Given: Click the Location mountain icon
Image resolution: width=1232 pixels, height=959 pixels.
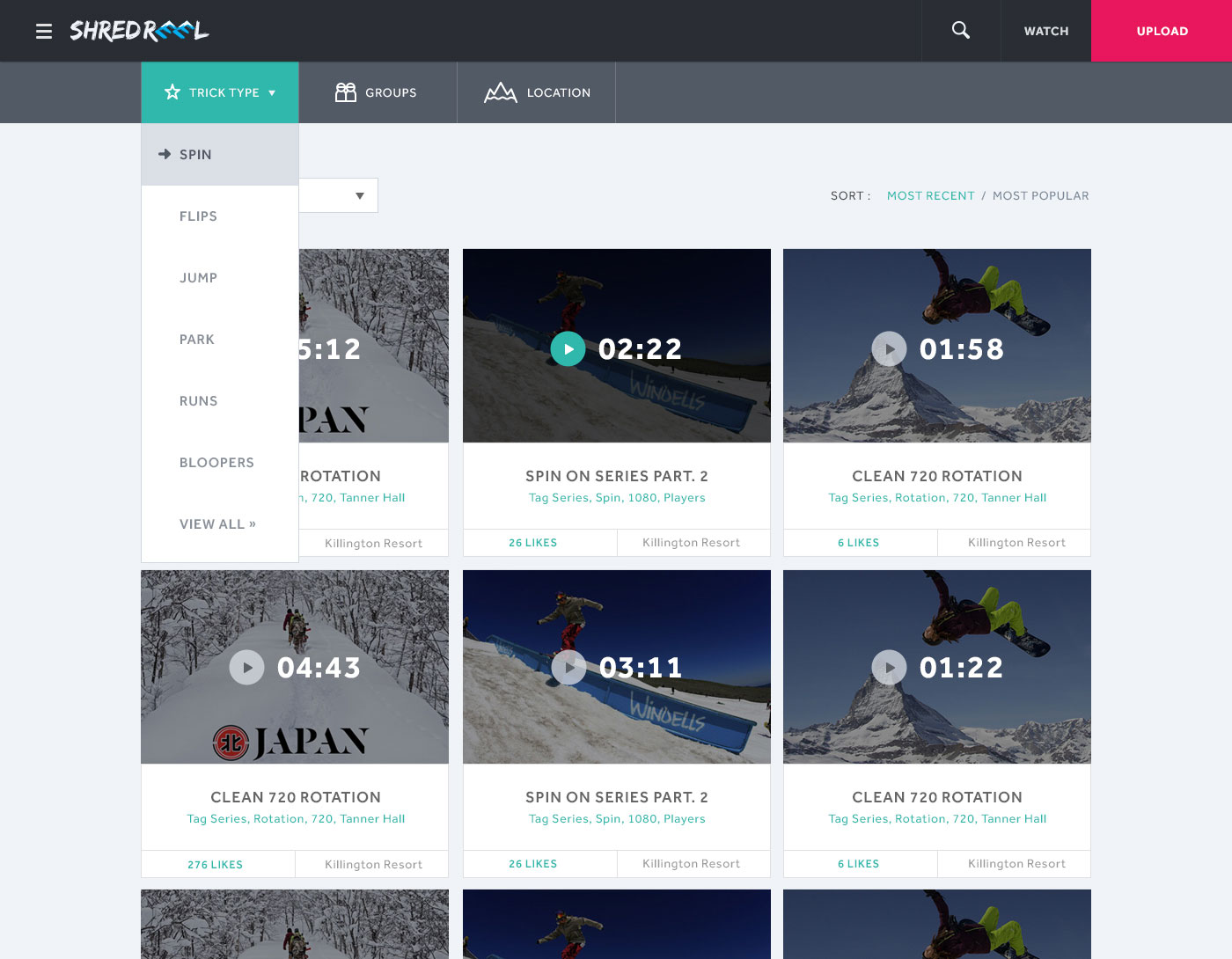Looking at the screenshot, I should [501, 92].
